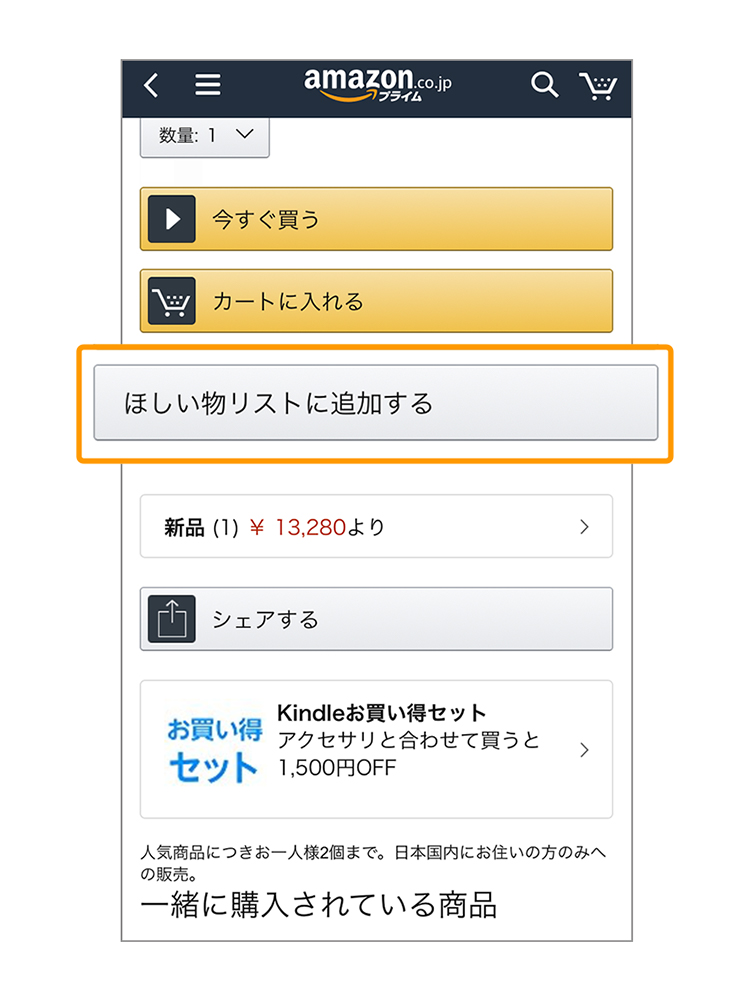Tap the share icon beside シェアする
This screenshot has height=1001, width=750.
[172, 619]
